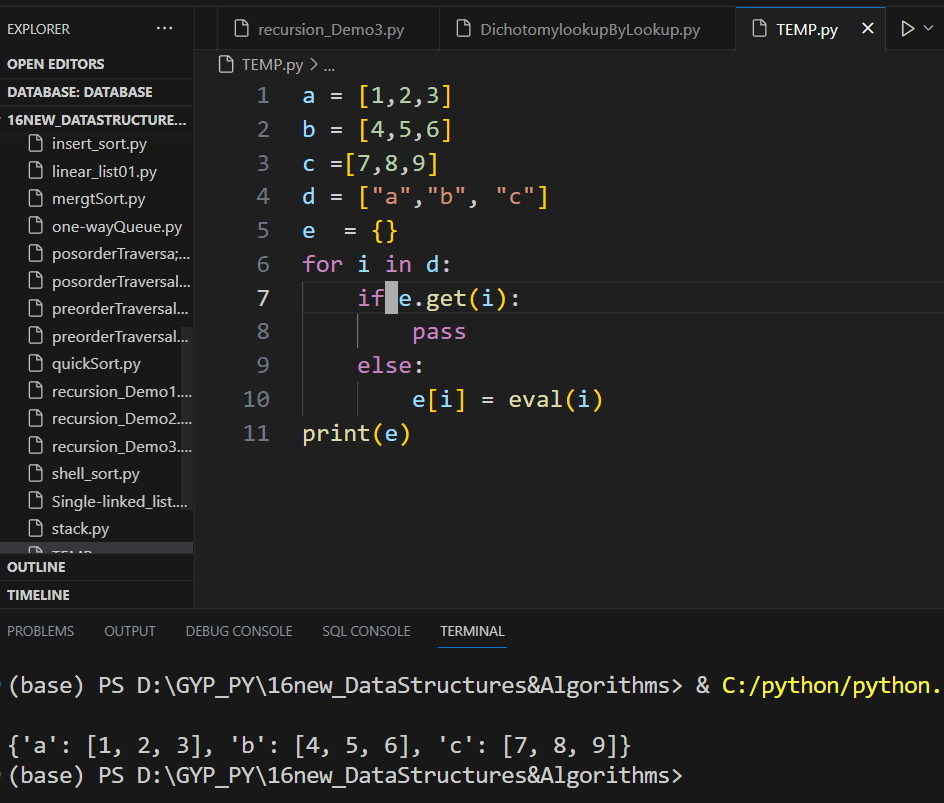
Task: Open the Explorer more actions ellipsis menu
Action: tap(165, 29)
